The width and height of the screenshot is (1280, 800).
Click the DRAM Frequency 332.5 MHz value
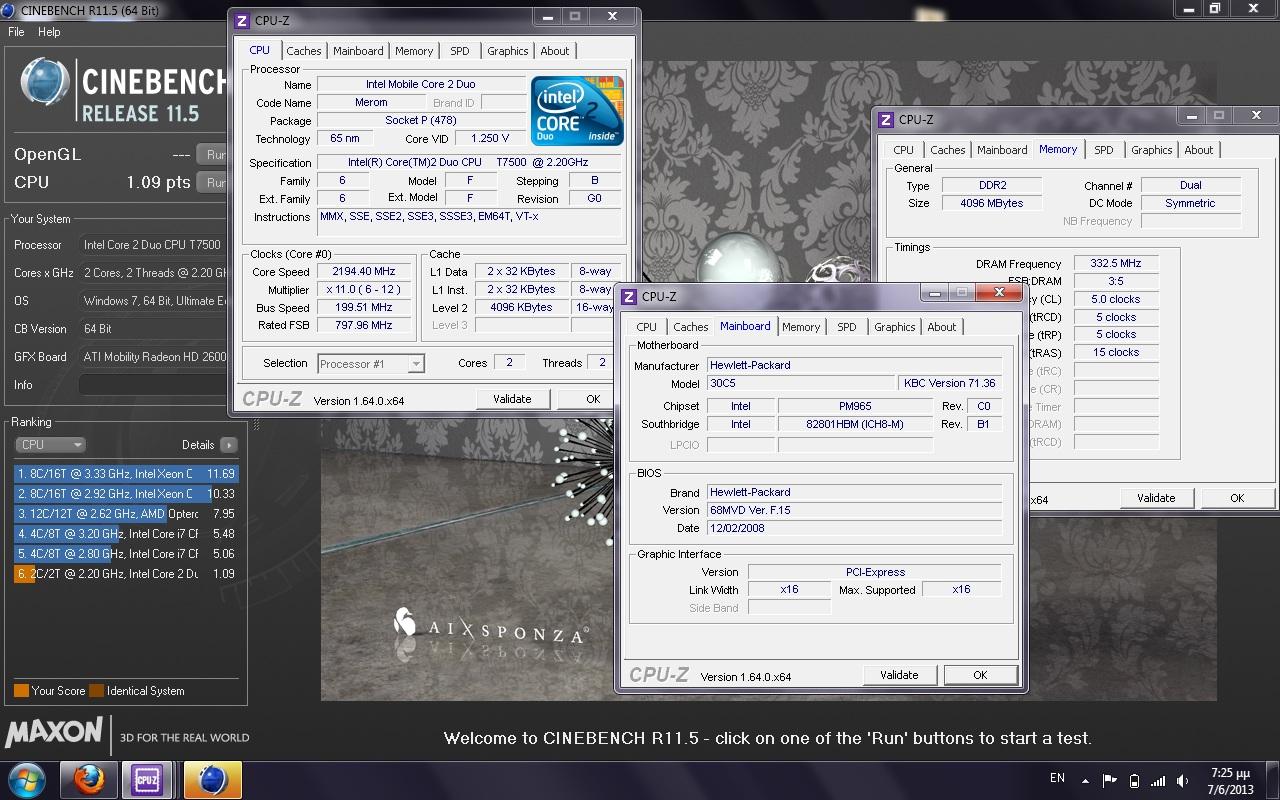1116,264
